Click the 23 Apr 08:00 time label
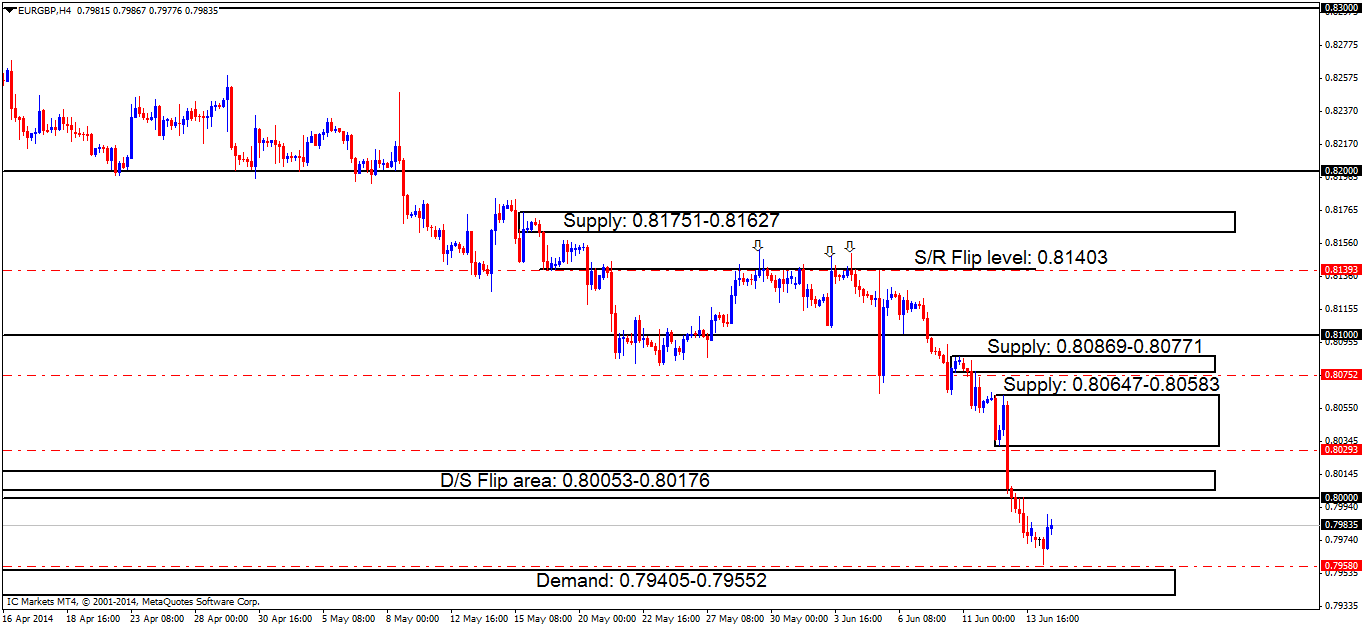1362x627 pixels. point(158,619)
